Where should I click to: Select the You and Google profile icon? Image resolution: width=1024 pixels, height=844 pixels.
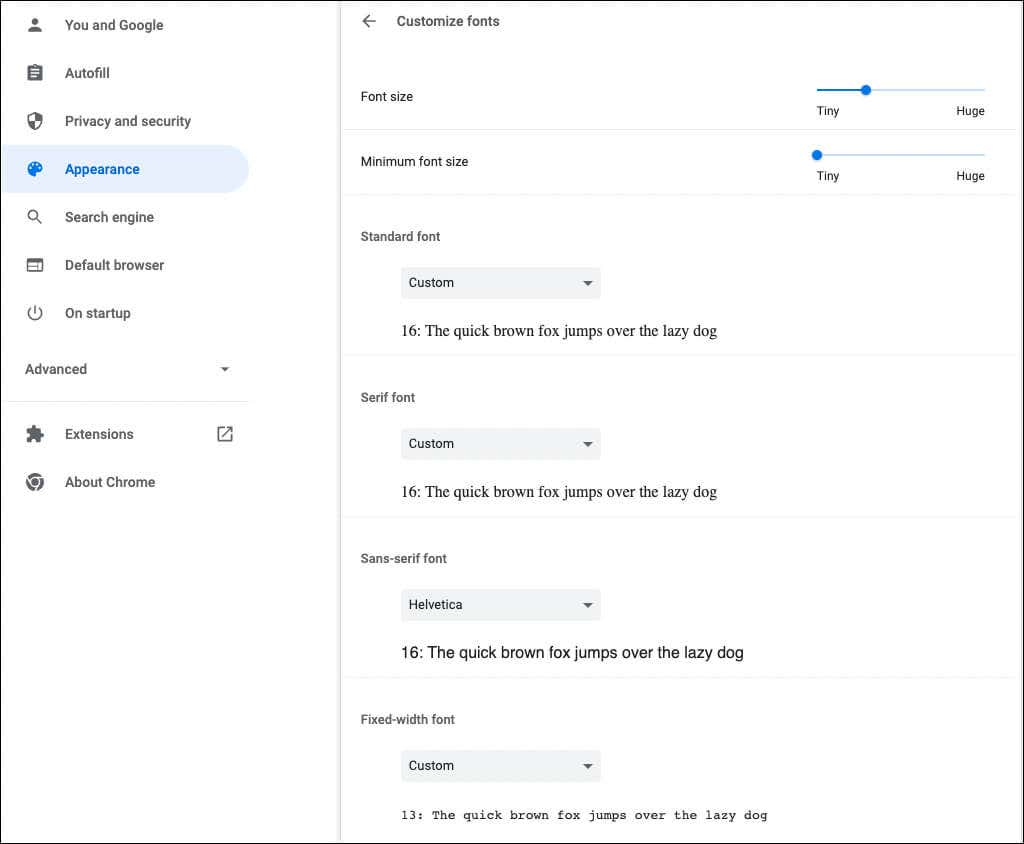click(36, 25)
